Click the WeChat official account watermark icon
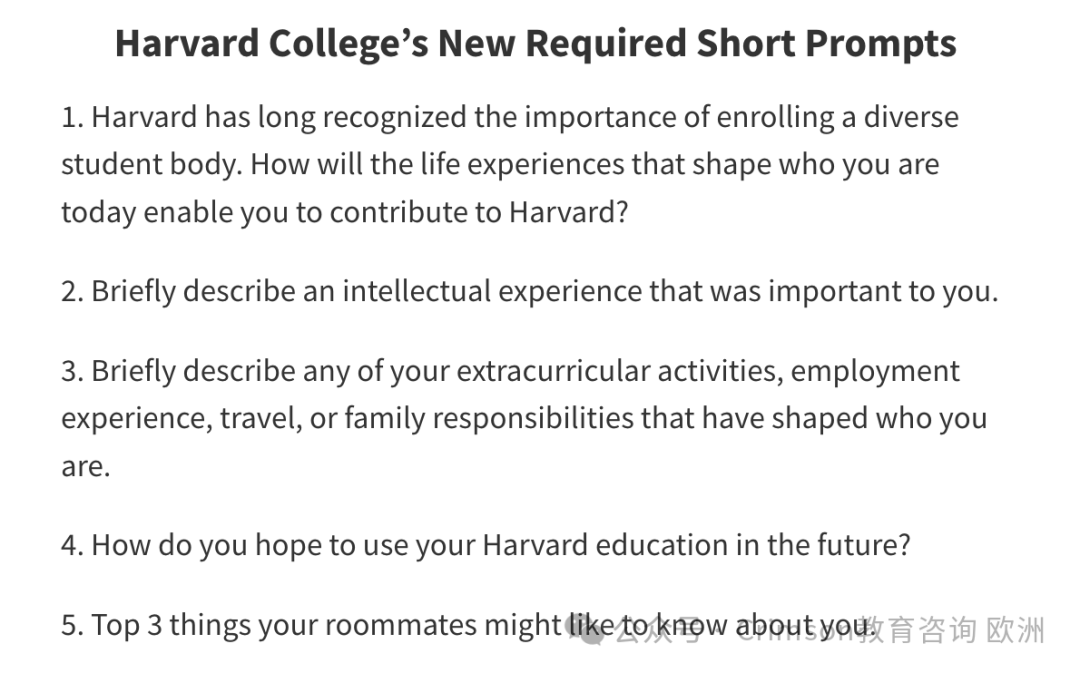 585,629
